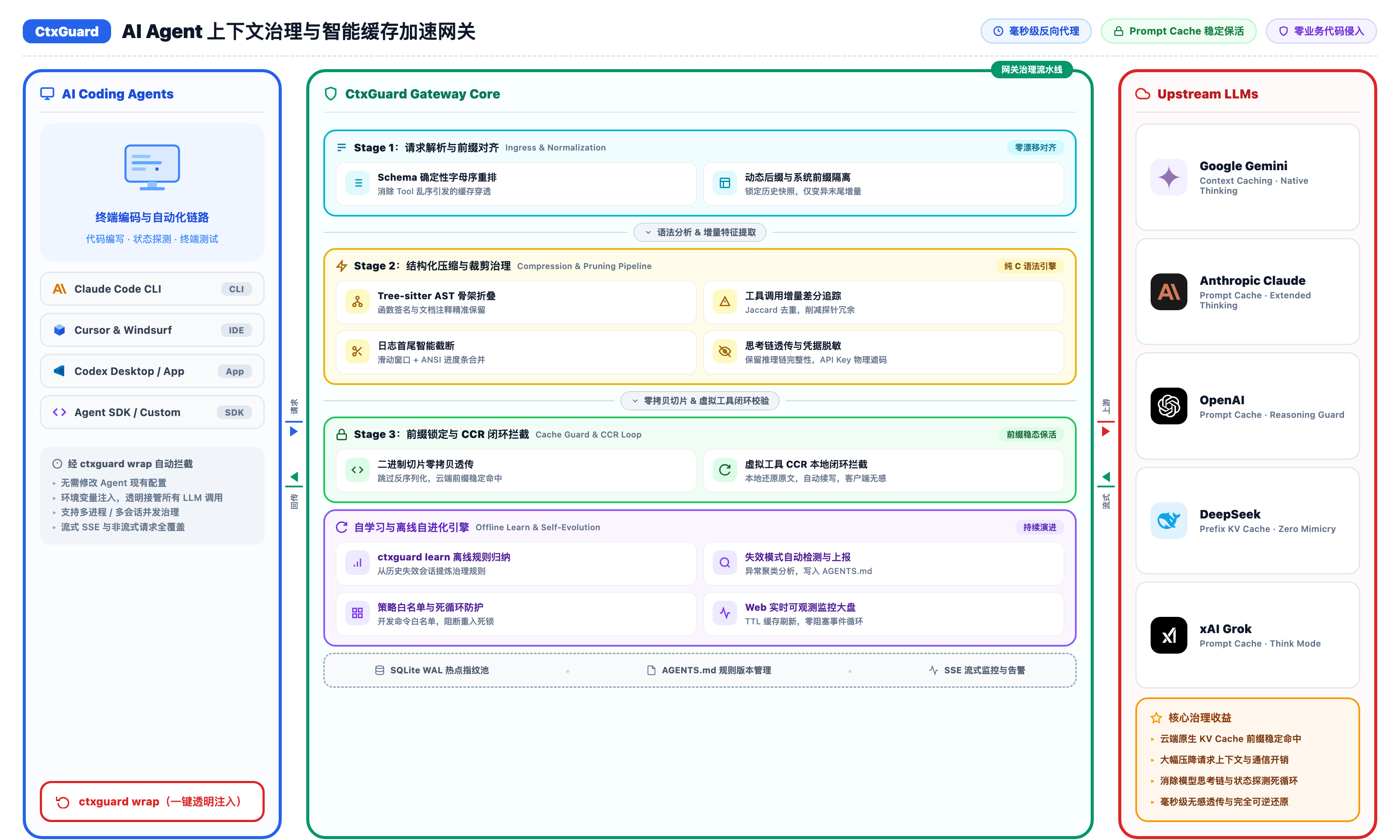Click the 经 ctxguard wrap 自动拦截 note title
The image size is (1400, 840).
130,464
